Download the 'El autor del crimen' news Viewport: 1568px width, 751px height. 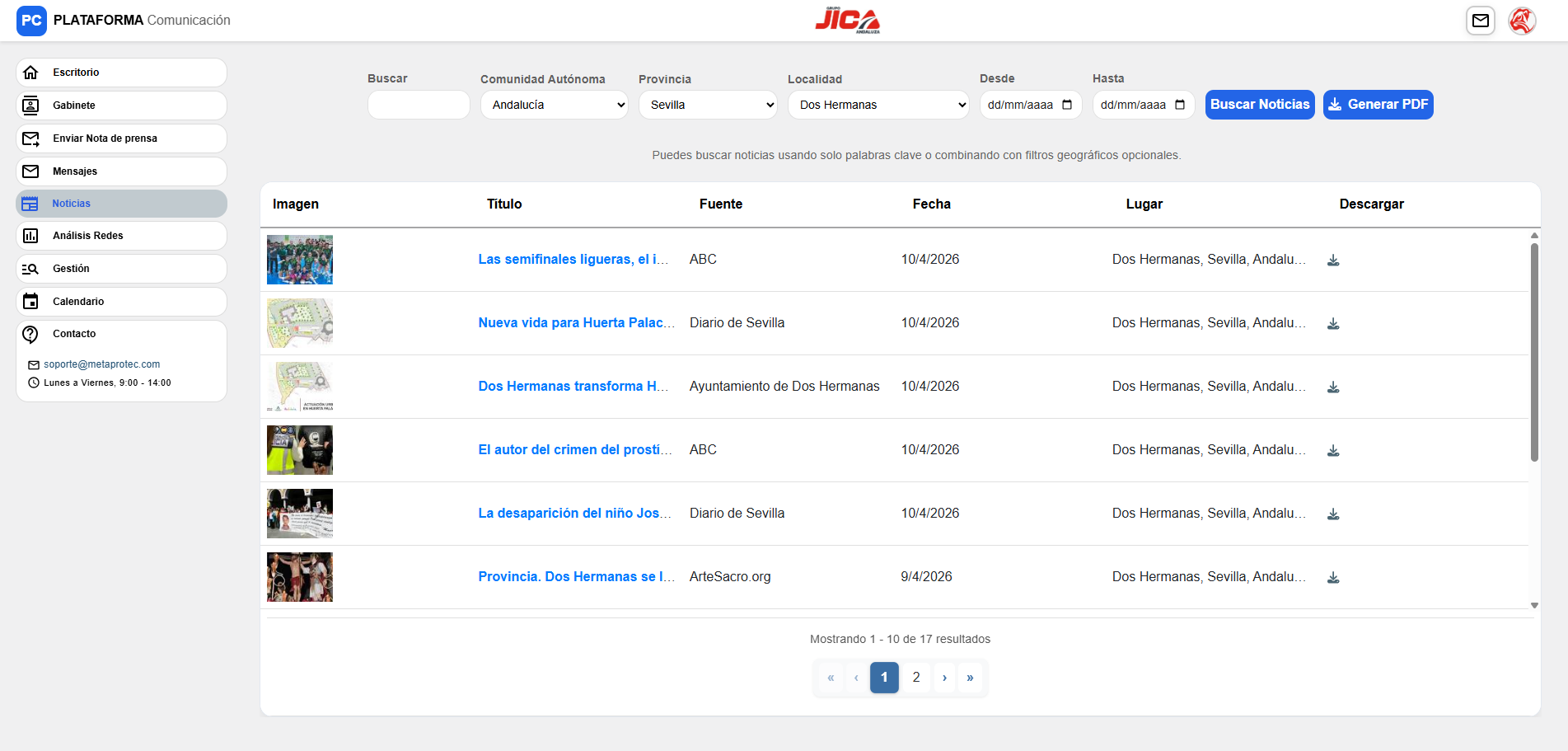click(1332, 451)
